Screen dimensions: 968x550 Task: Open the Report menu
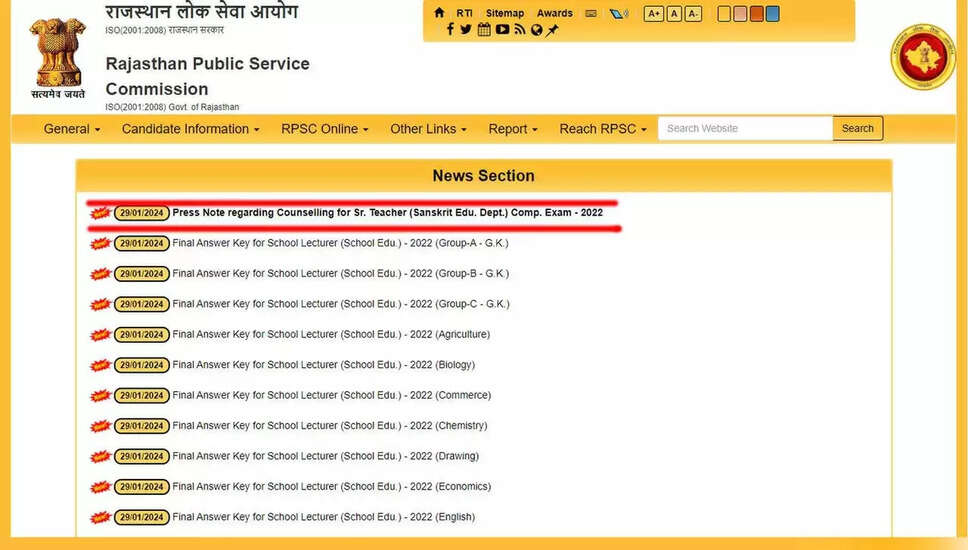point(512,129)
